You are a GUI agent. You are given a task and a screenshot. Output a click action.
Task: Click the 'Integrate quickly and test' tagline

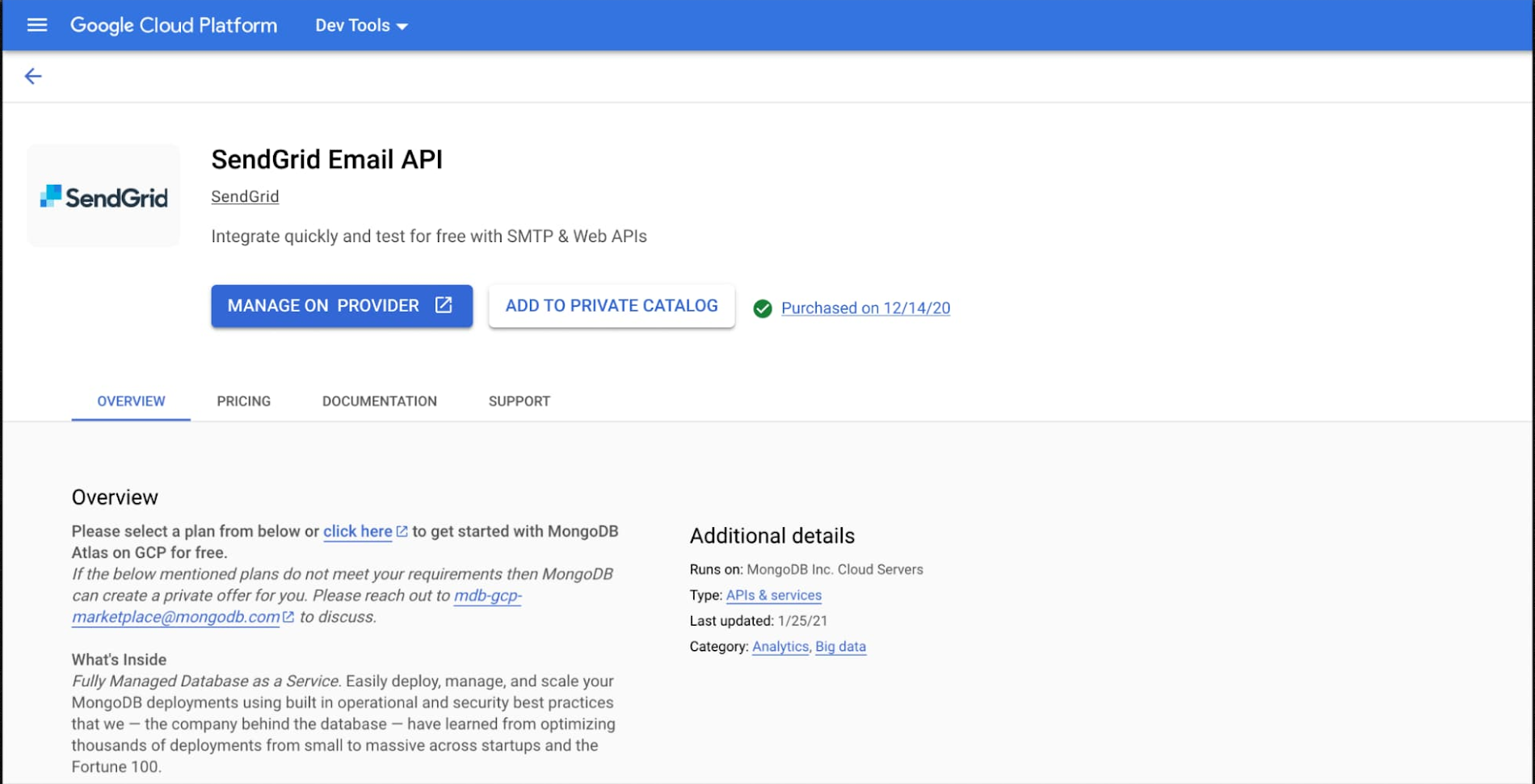(x=429, y=237)
